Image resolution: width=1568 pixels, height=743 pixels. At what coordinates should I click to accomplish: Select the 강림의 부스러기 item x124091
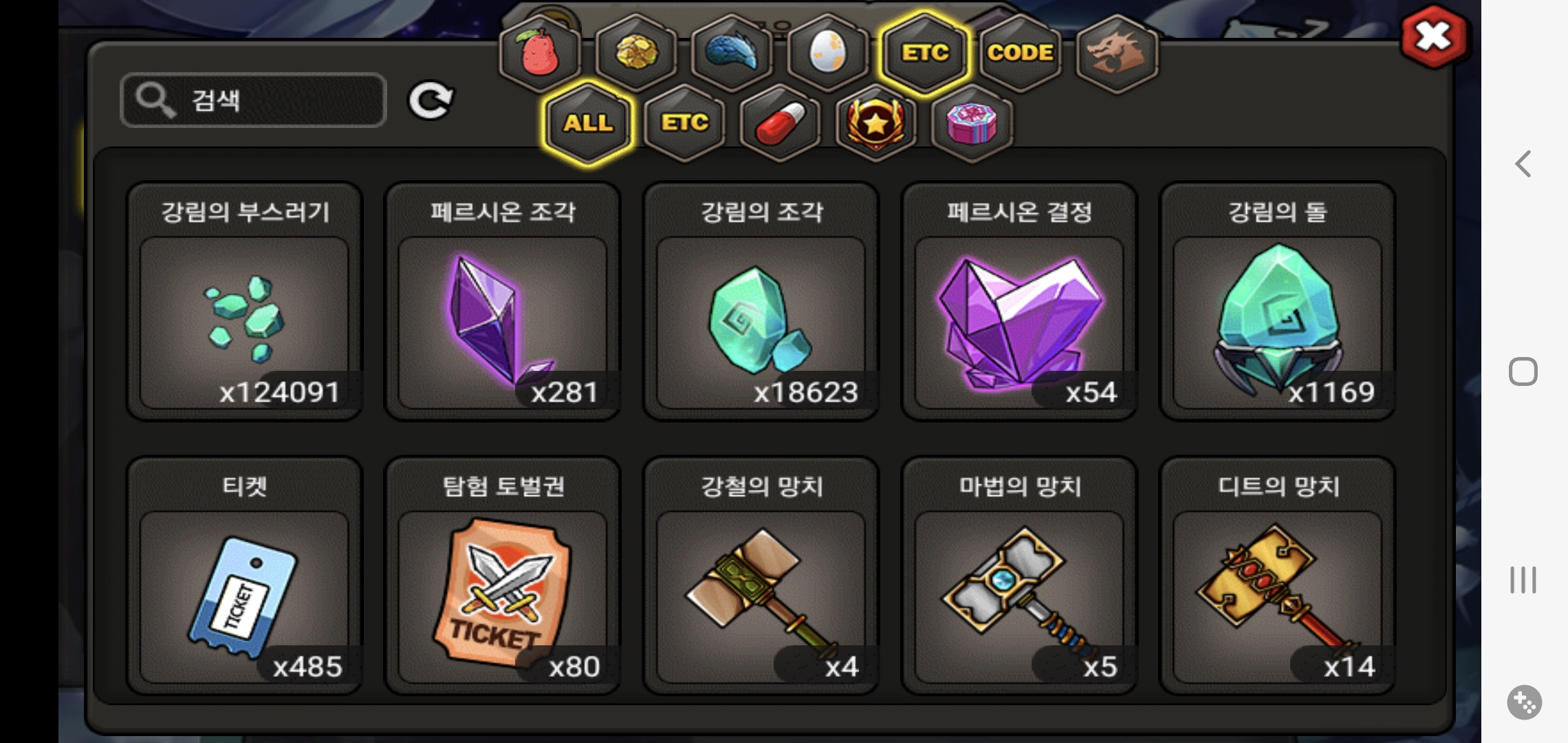click(x=244, y=301)
